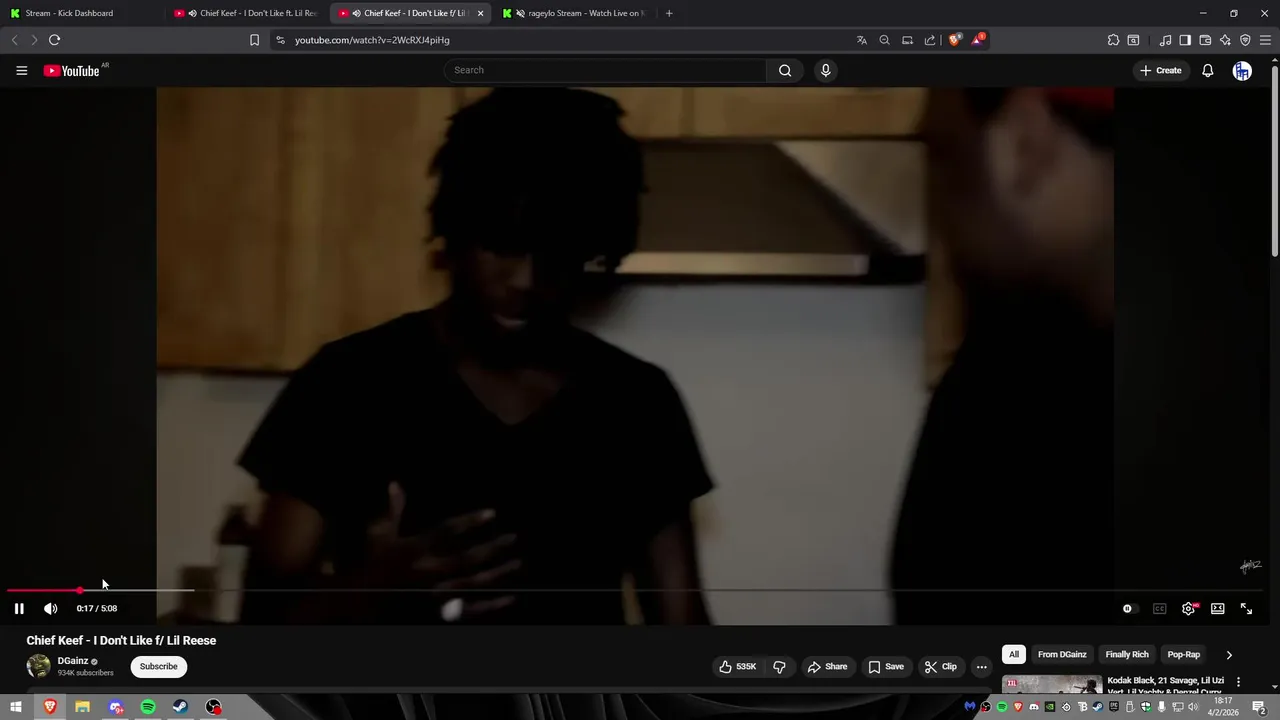
Task: Open YouTube guide hamburger menu
Action: click(21, 70)
